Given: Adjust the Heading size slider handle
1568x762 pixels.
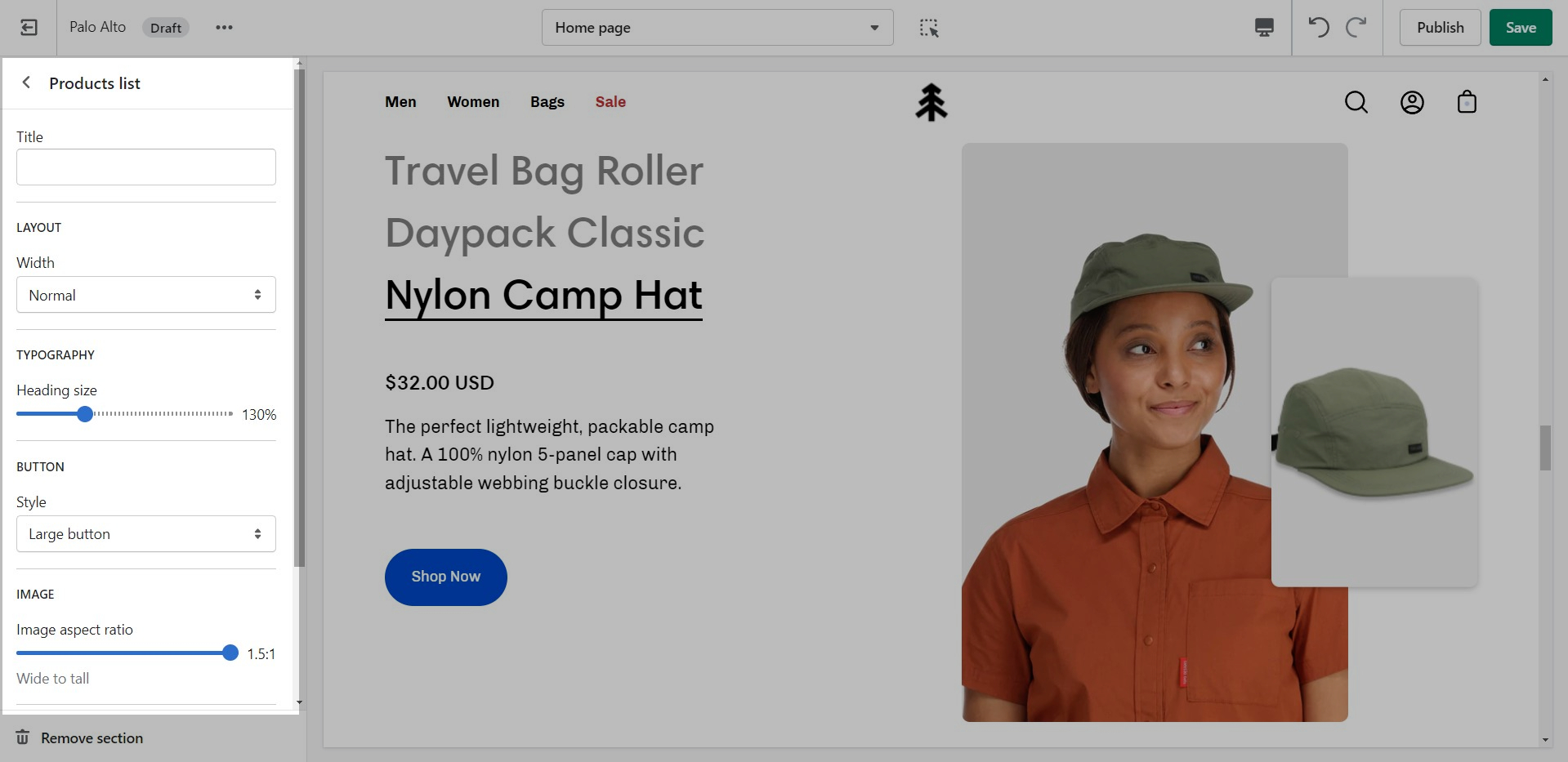Looking at the screenshot, I should pos(85,414).
